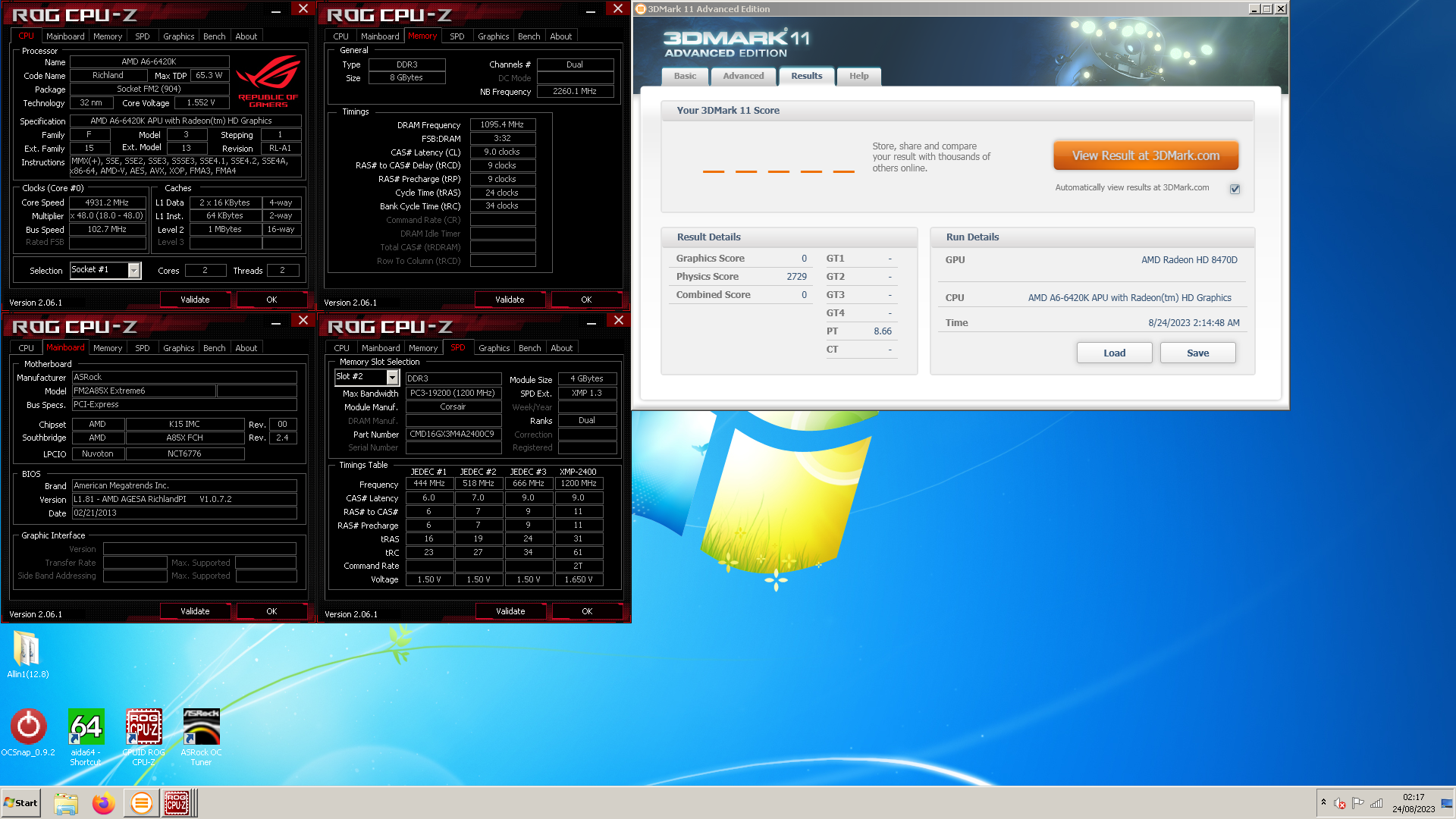Click the Part Number field CMD16GX3M4A2400C9
1456x819 pixels.
(x=453, y=435)
